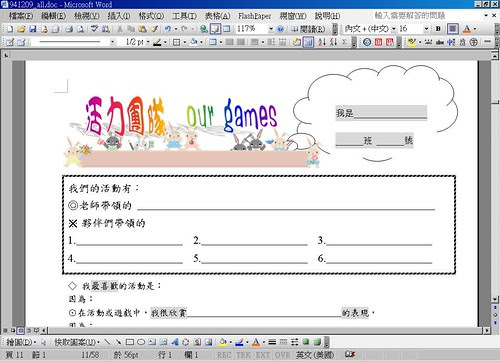Open the font size 16 dropdown
500x362 pixels.
(426, 29)
